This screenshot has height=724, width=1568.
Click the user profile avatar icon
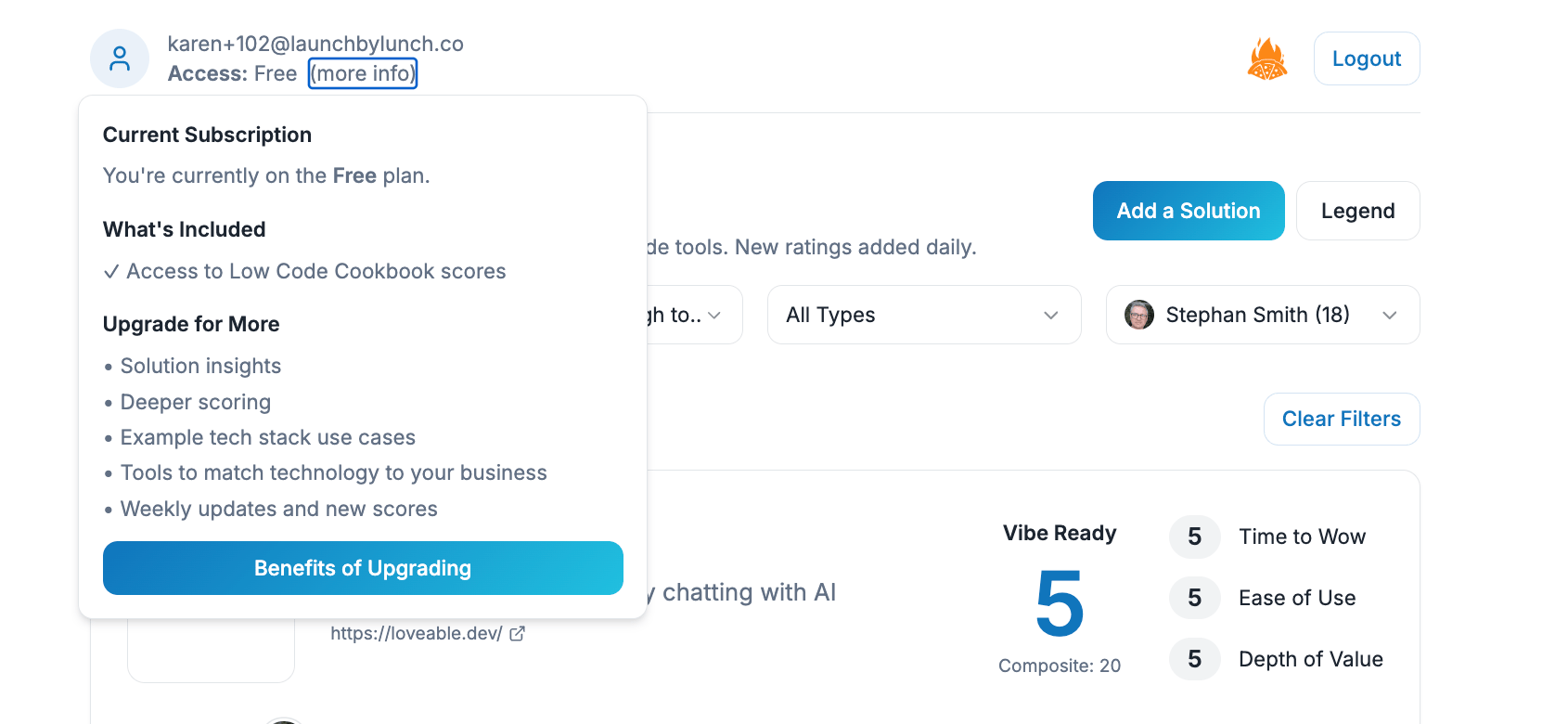pos(120,58)
